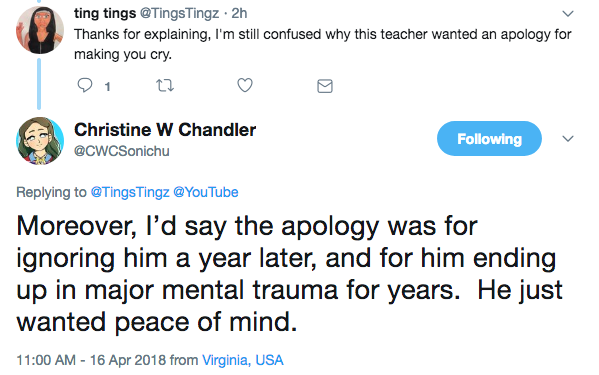Open the Christine W Chandler display name
Viewport: 599px width, 375px height.
coord(165,130)
